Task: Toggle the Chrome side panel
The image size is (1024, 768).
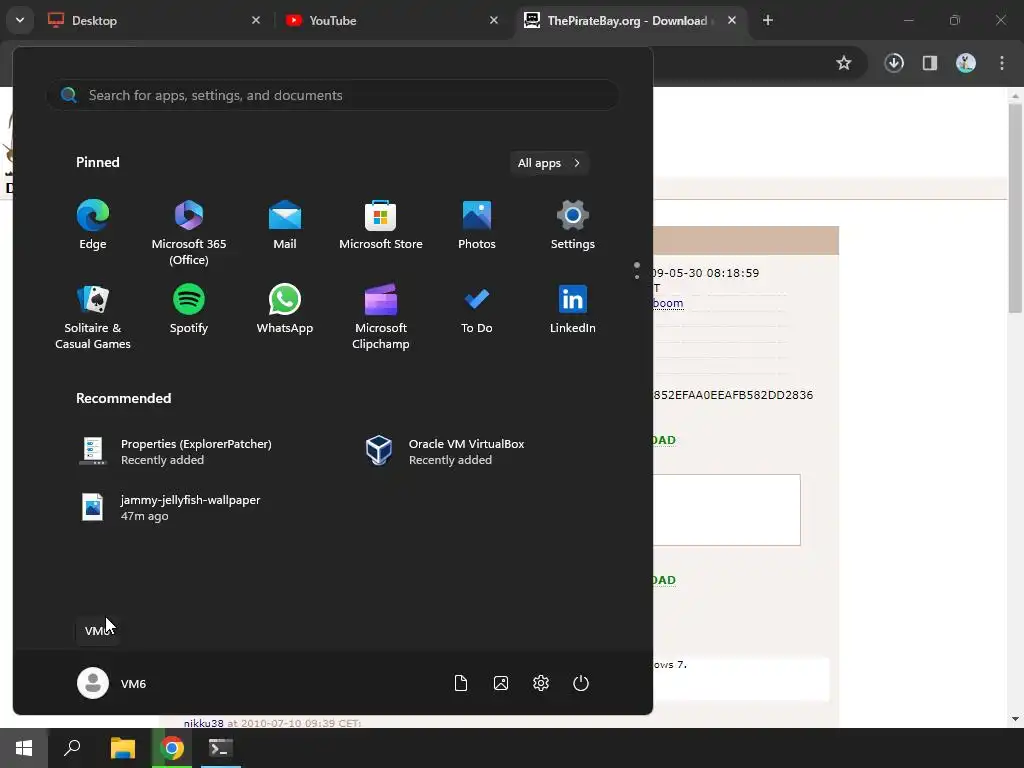Action: [x=930, y=63]
